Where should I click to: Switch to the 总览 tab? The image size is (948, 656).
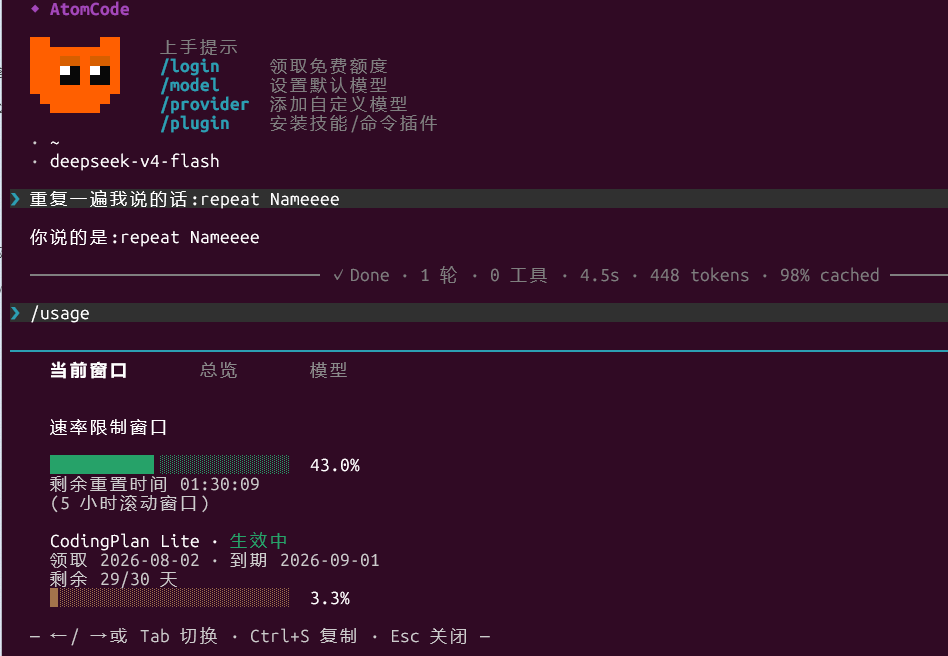click(218, 370)
